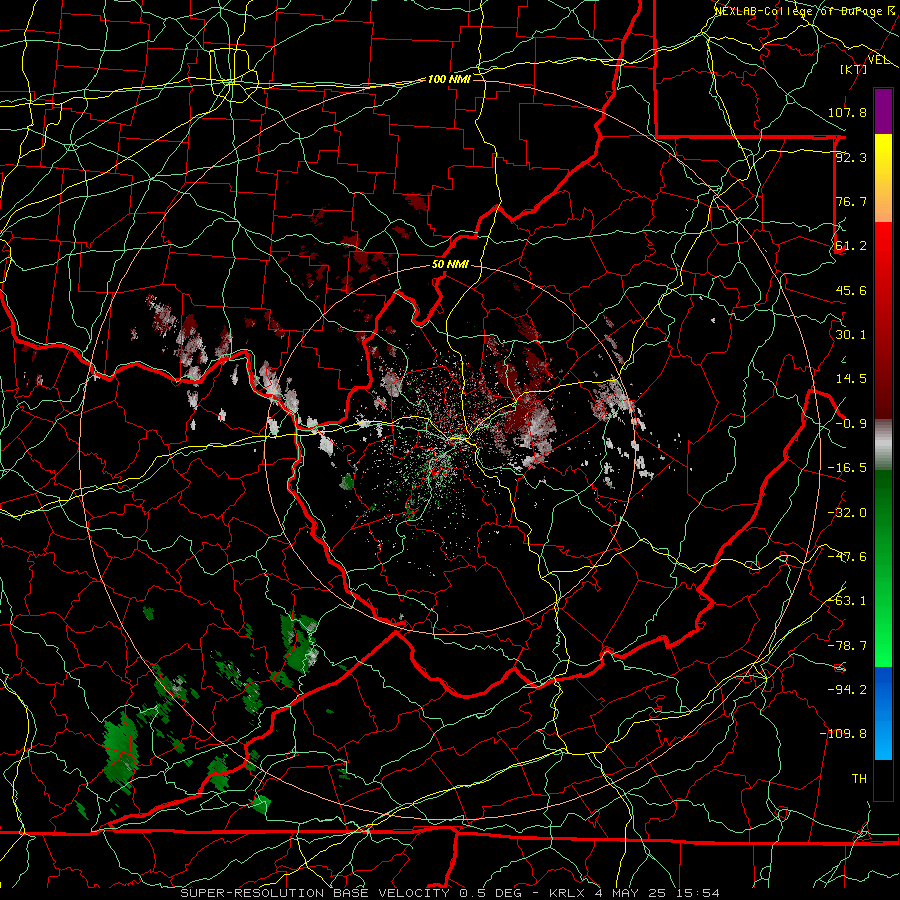This screenshot has height=900, width=900.
Task: Pick the black TH segment of color bar
Action: click(883, 779)
